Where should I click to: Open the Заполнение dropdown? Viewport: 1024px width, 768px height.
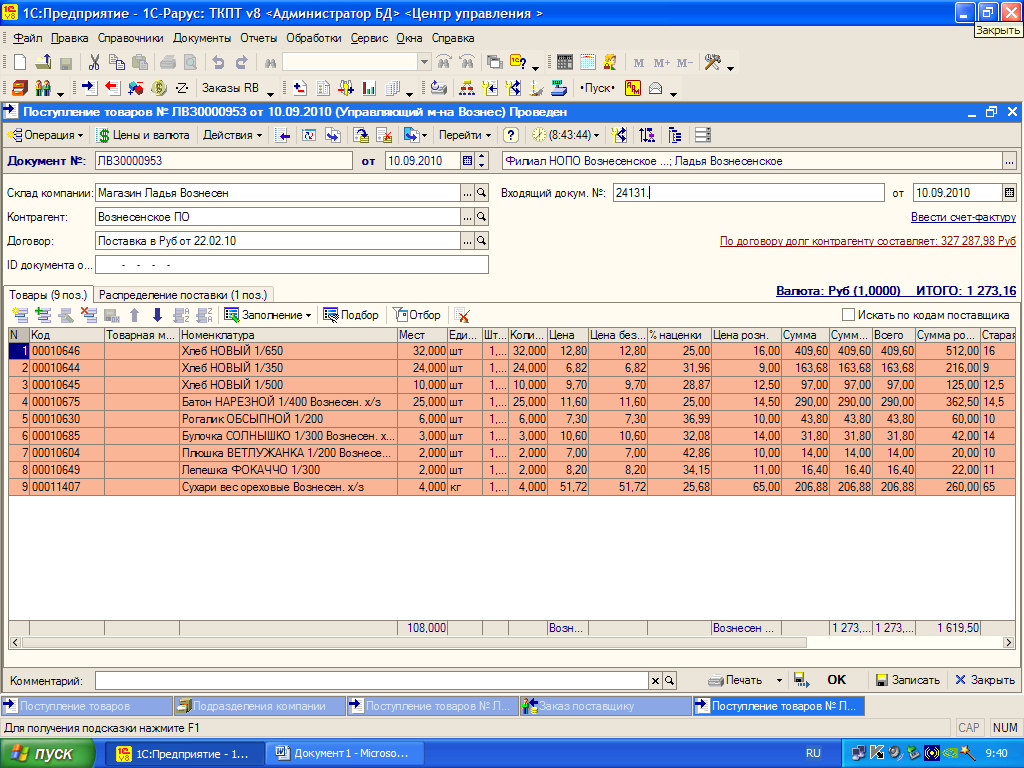coord(268,315)
